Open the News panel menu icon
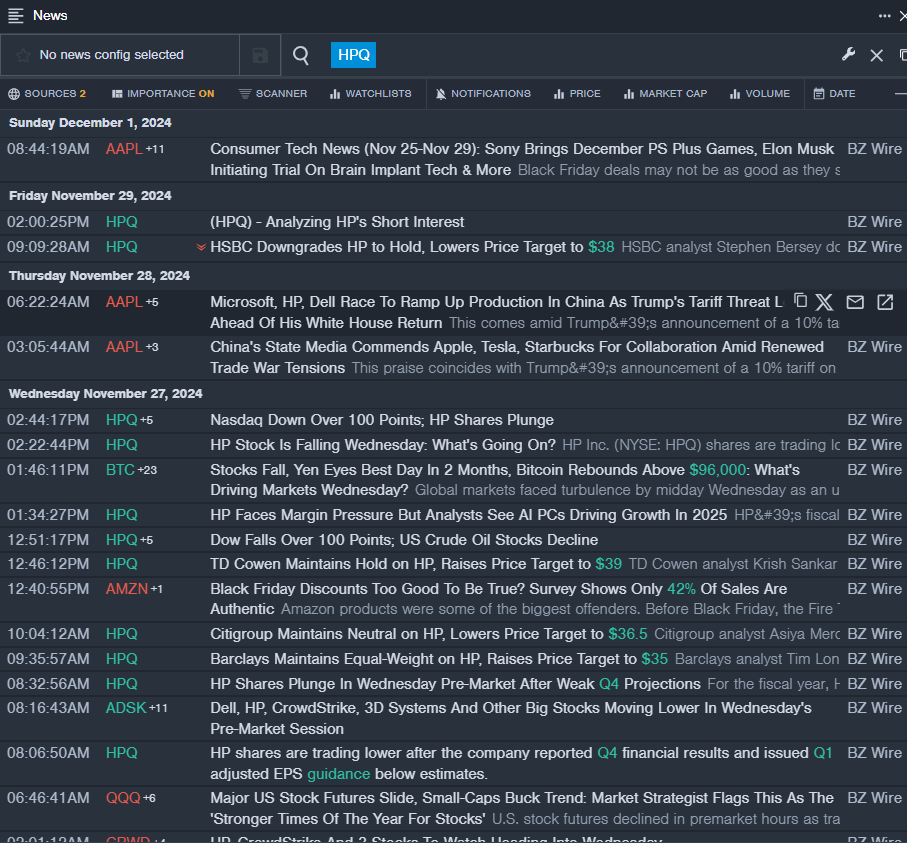Image resolution: width=907 pixels, height=843 pixels. tap(16, 16)
